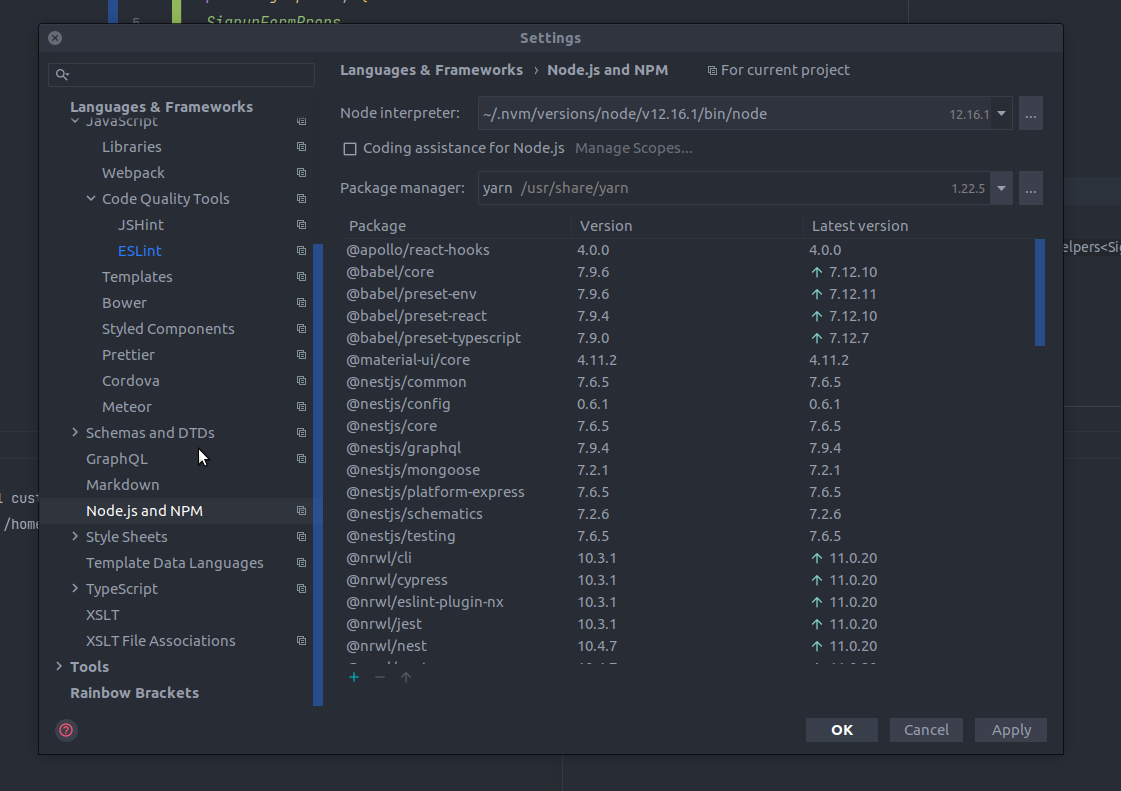Click the project-level icon next to Schemas and DTDs
Image resolution: width=1121 pixels, height=791 pixels.
[x=302, y=433]
